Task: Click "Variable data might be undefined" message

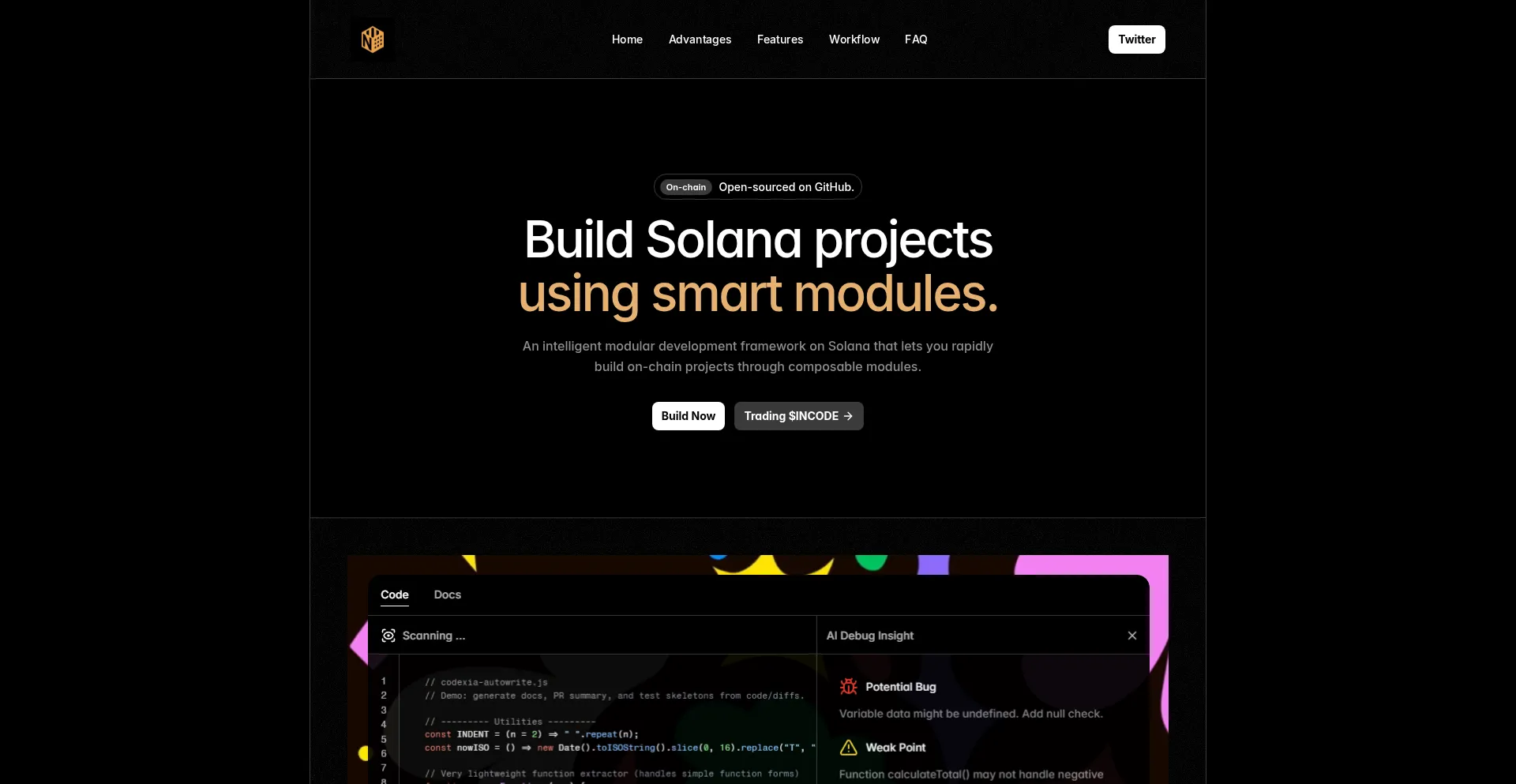Action: click(x=971, y=714)
